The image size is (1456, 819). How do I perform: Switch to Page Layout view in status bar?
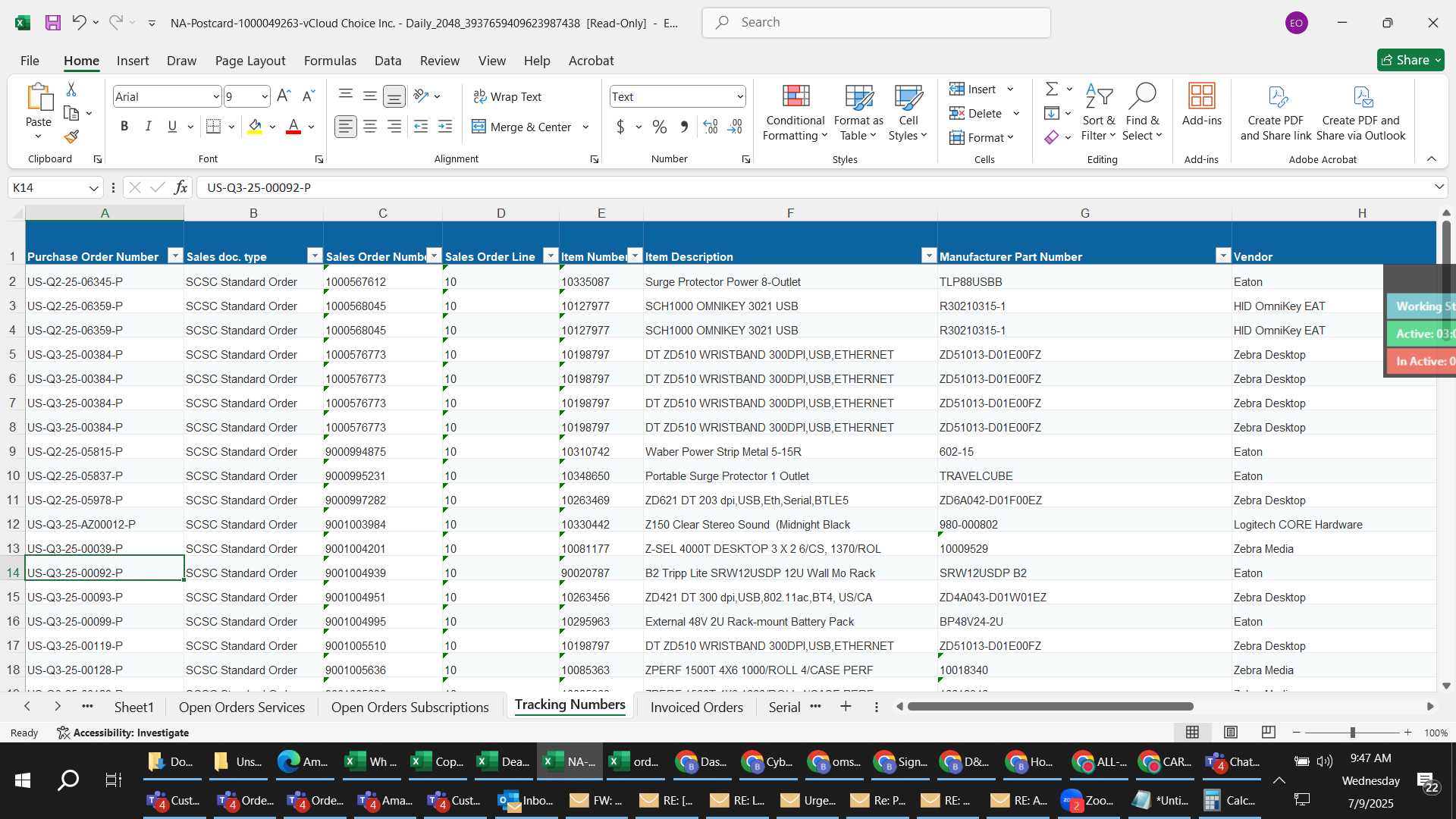1231,733
